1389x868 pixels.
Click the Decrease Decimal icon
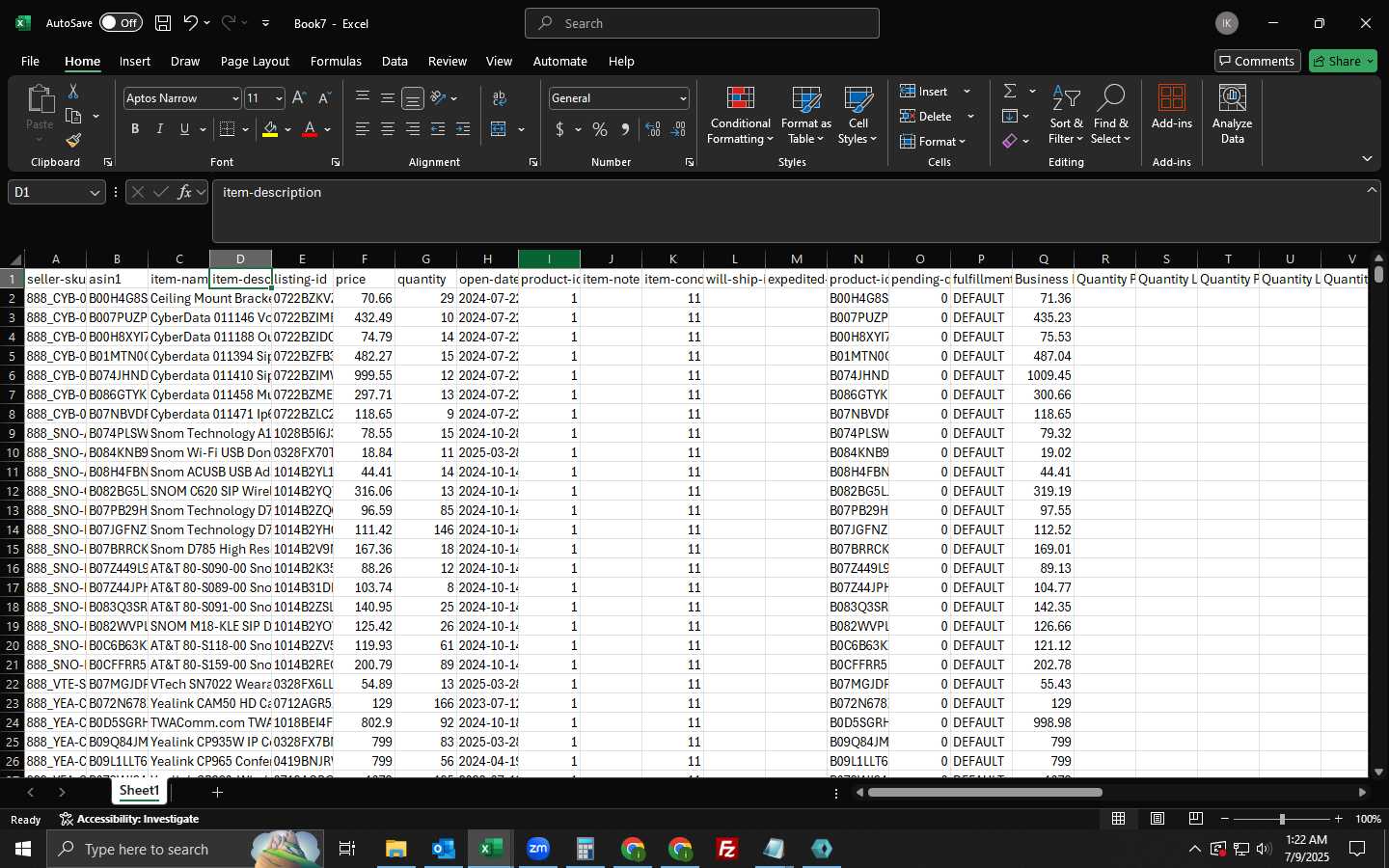coord(678,129)
